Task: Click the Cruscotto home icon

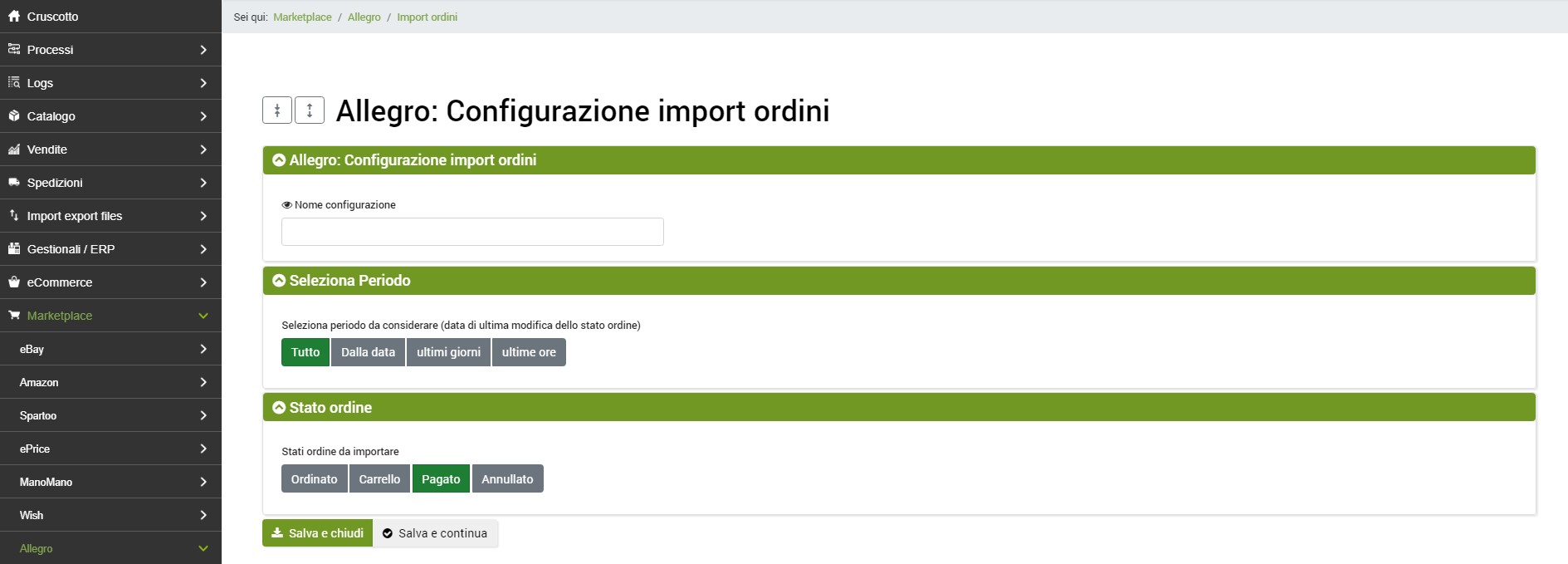Action: point(14,17)
